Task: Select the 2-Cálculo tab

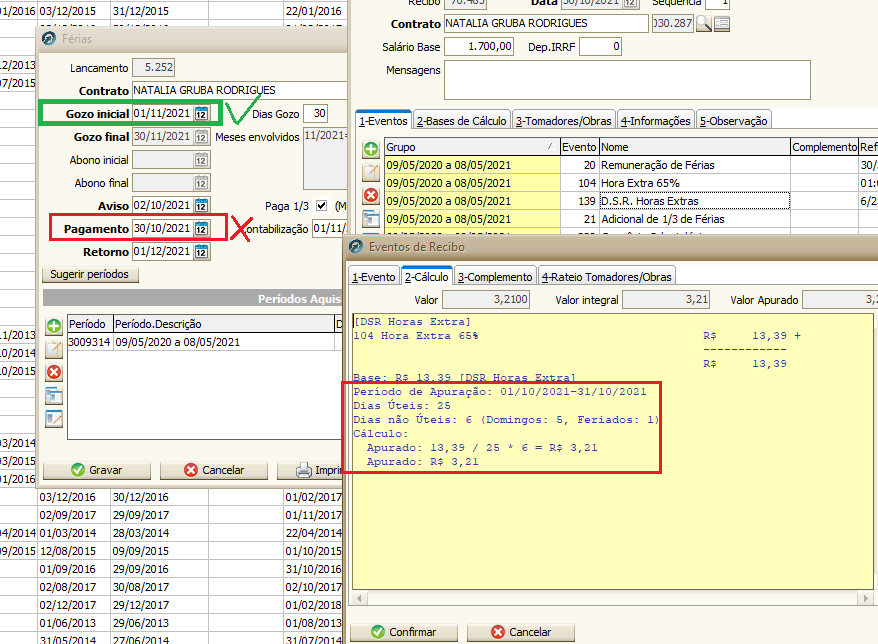Action: [427, 277]
